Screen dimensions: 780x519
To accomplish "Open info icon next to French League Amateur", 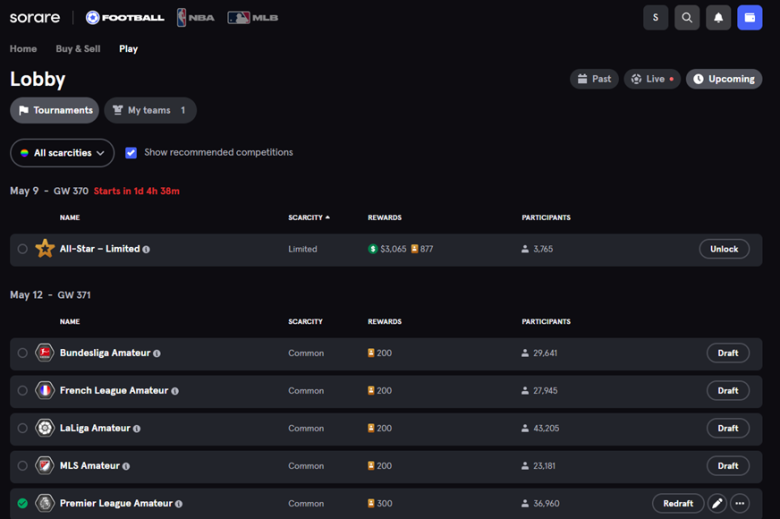I will point(175,391).
